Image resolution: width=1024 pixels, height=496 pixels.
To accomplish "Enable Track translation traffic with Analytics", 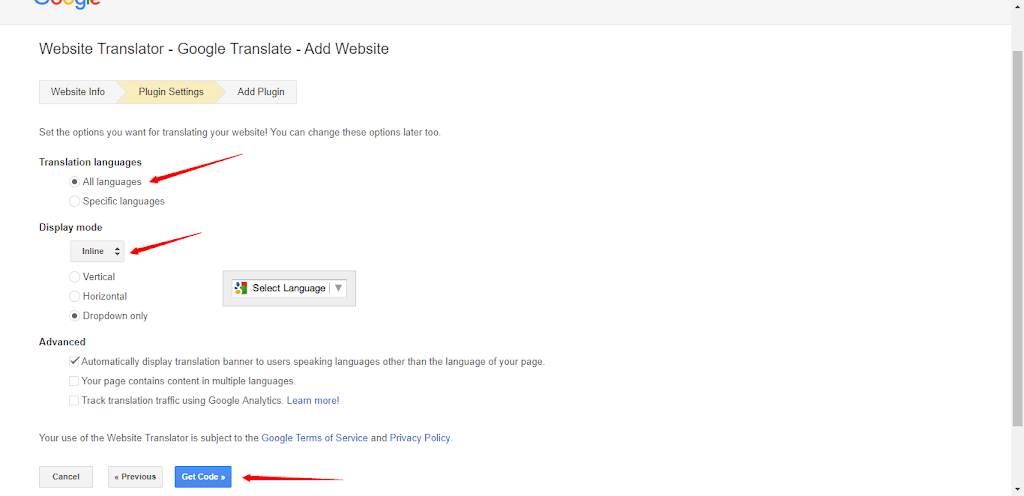I will [x=75, y=400].
